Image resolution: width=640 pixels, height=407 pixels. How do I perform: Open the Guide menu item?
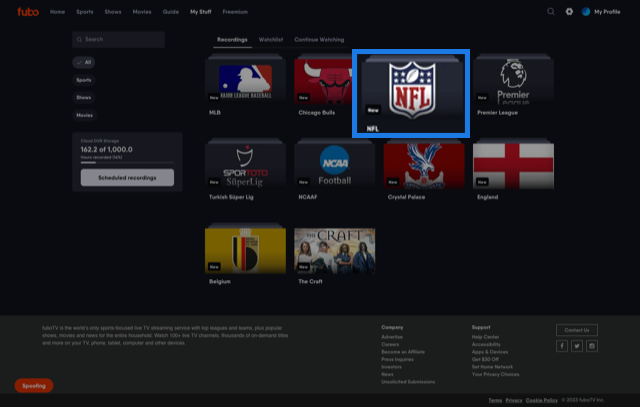tap(171, 12)
